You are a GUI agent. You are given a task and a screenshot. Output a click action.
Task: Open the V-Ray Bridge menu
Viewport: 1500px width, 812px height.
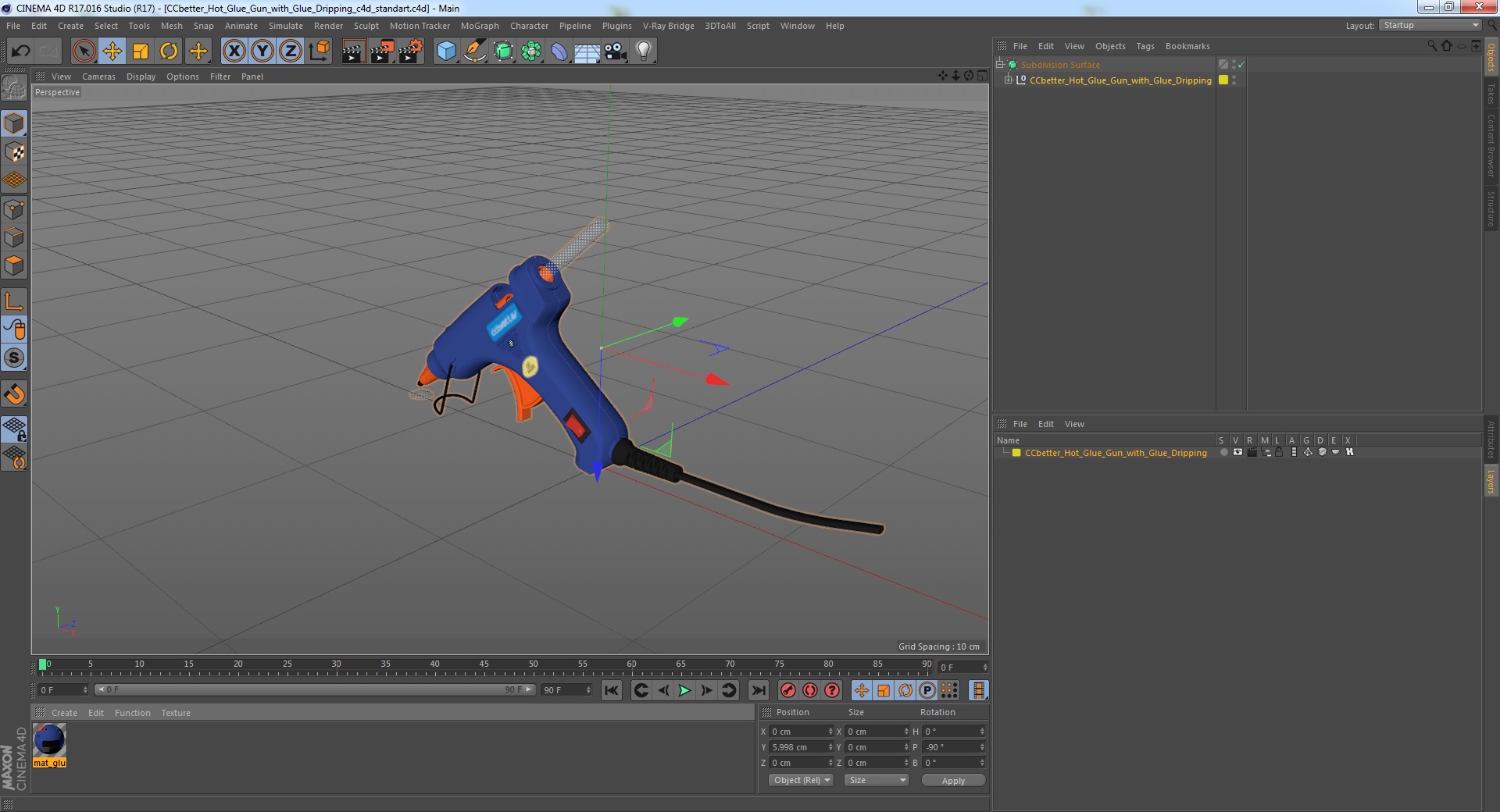tap(668, 26)
